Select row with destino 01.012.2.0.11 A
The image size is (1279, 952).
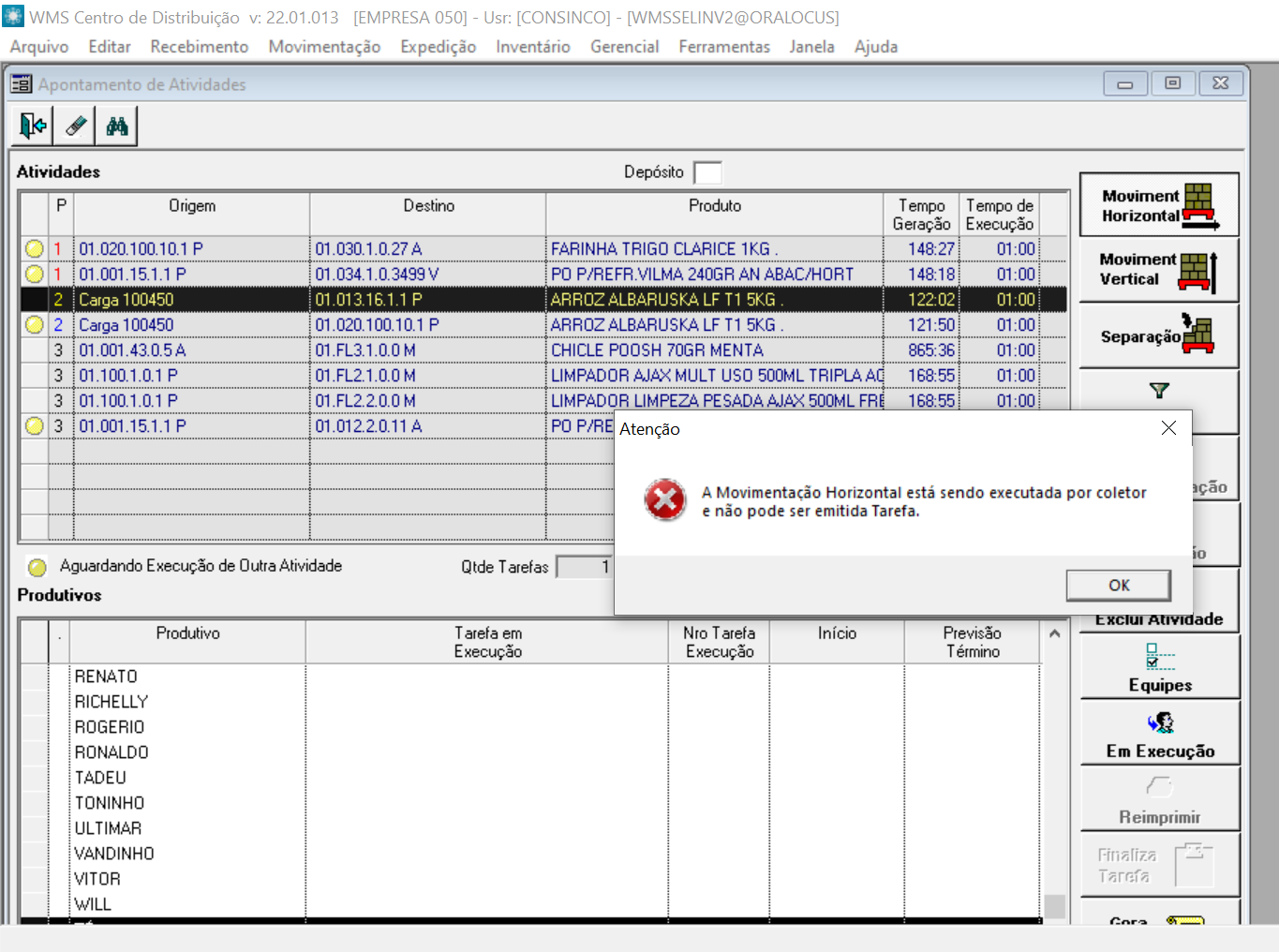(x=317, y=425)
